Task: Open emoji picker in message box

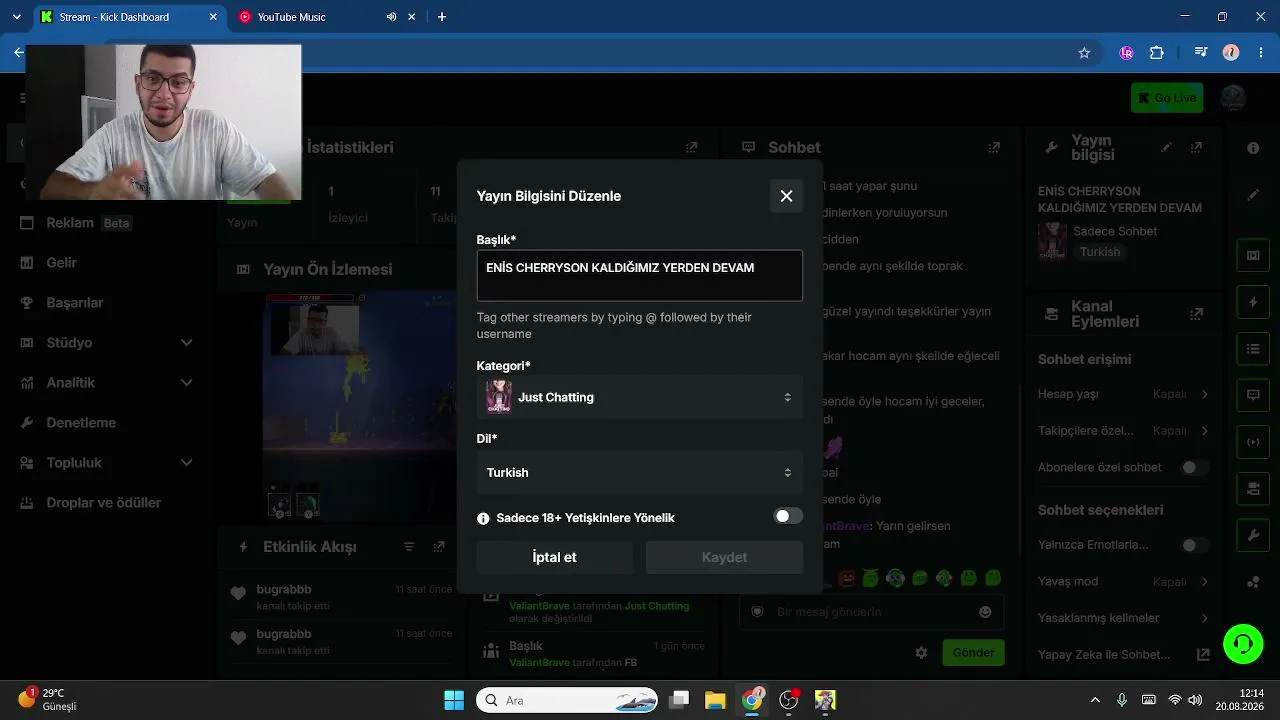Action: click(985, 612)
